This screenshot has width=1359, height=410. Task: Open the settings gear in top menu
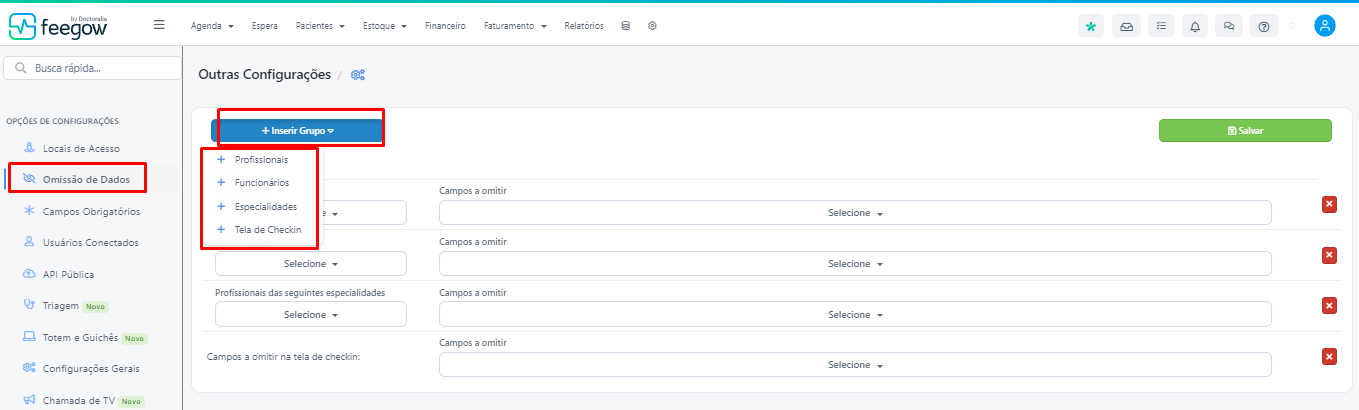pyautogui.click(x=652, y=26)
